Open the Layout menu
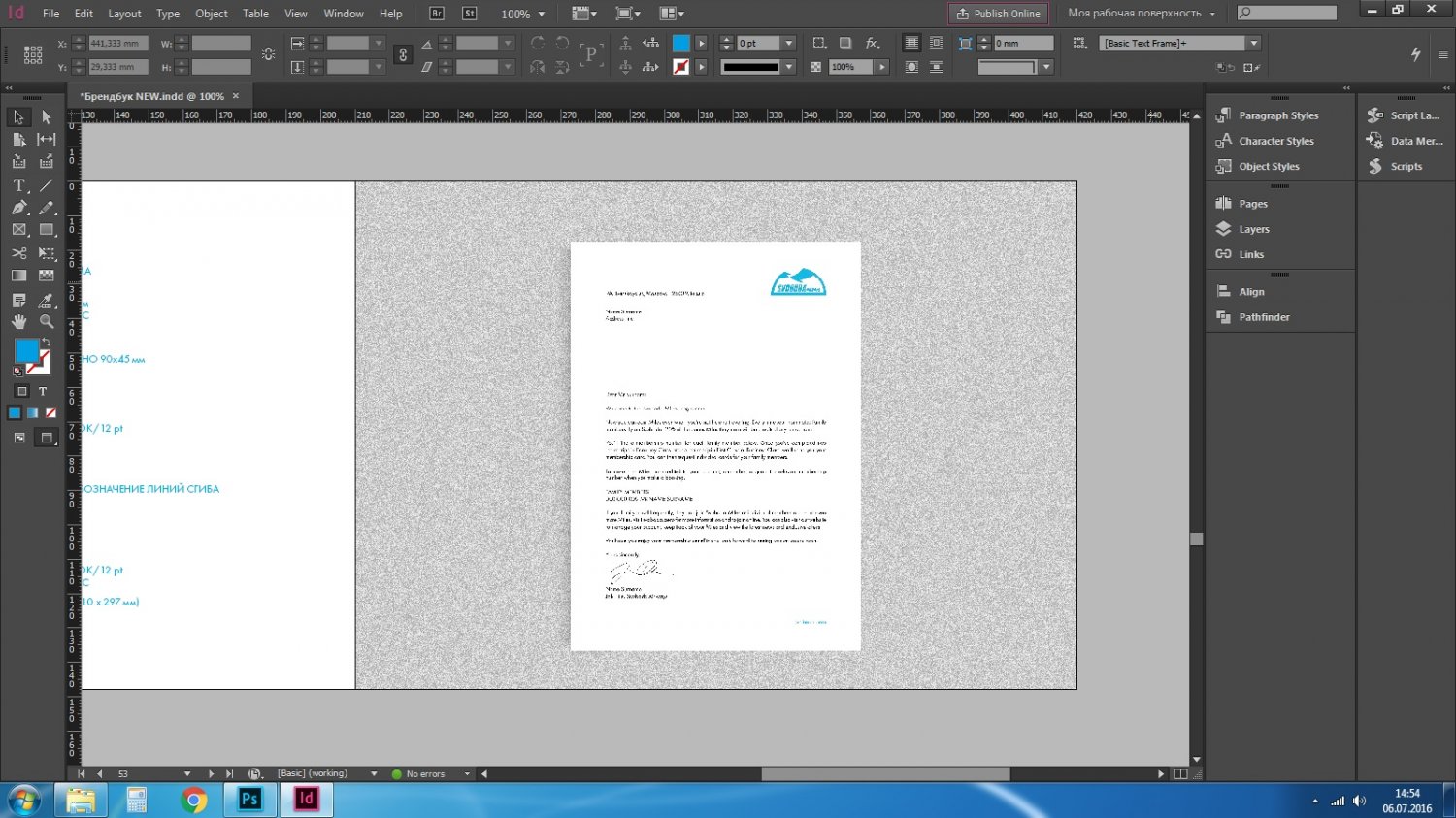The width and height of the screenshot is (1456, 818). coord(124,14)
